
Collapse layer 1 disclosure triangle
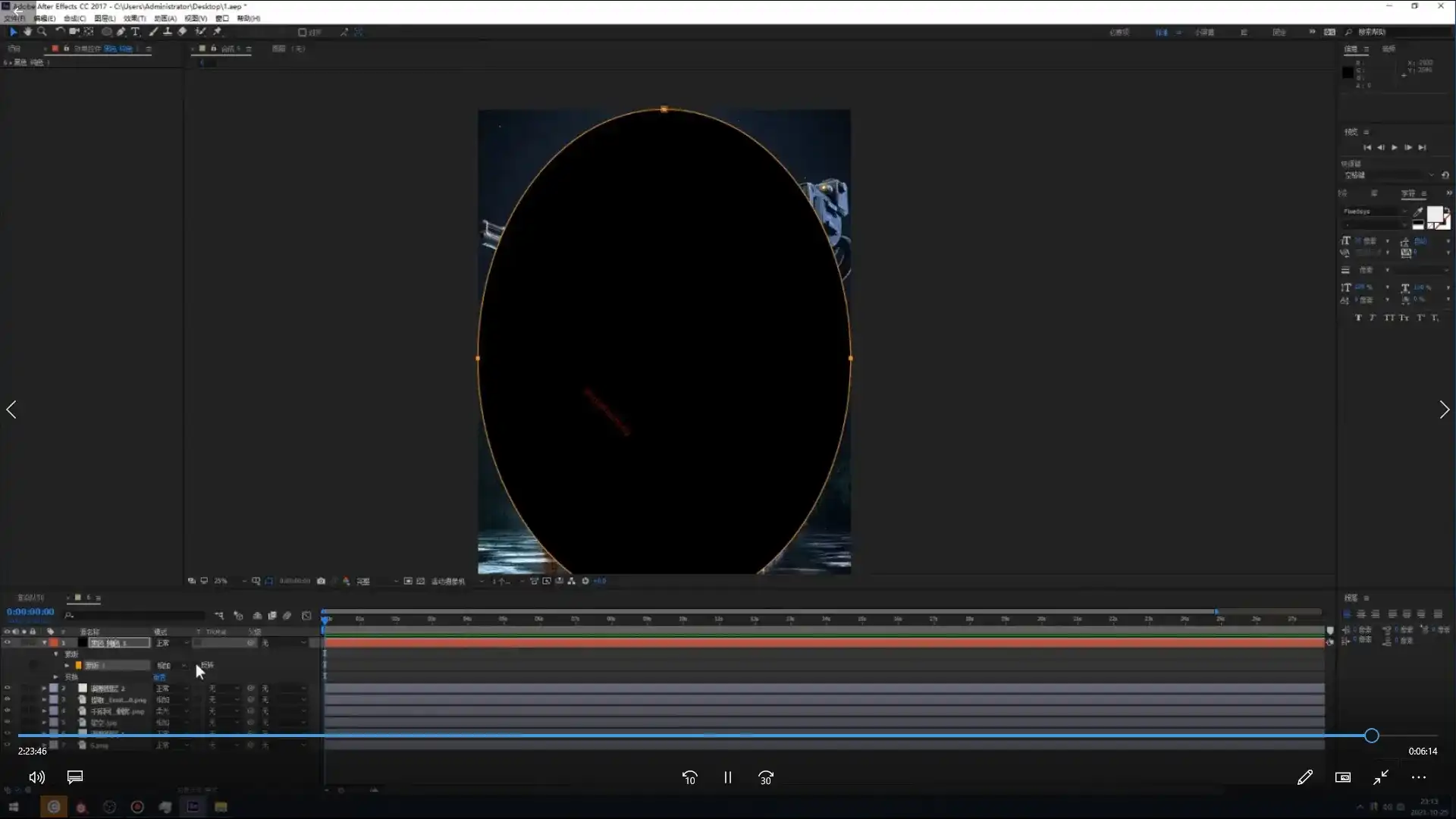click(45, 643)
